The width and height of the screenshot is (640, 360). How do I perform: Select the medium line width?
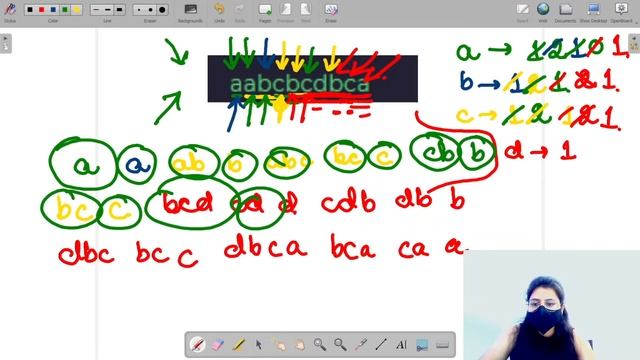click(x=108, y=10)
